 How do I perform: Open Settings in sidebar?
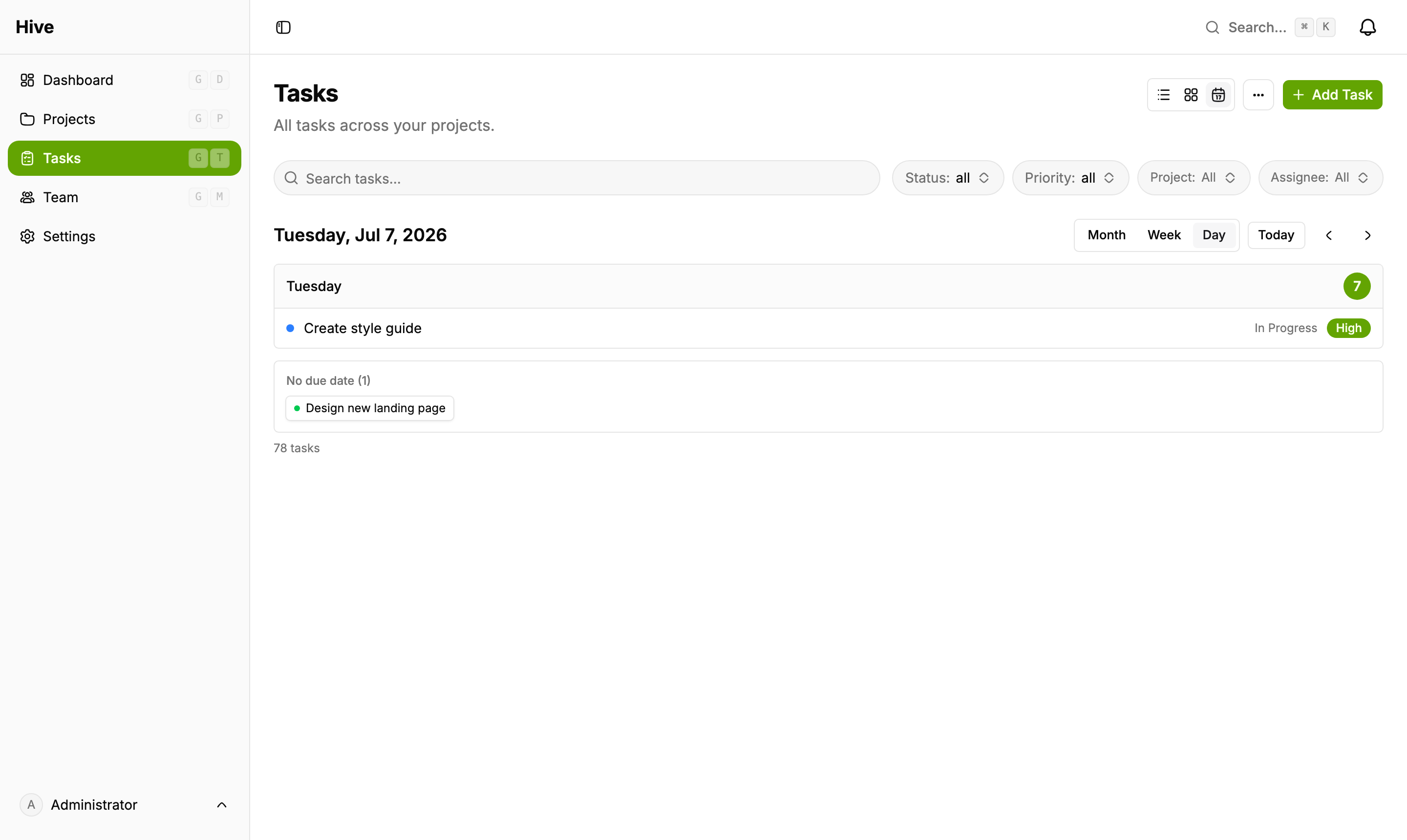coord(125,236)
